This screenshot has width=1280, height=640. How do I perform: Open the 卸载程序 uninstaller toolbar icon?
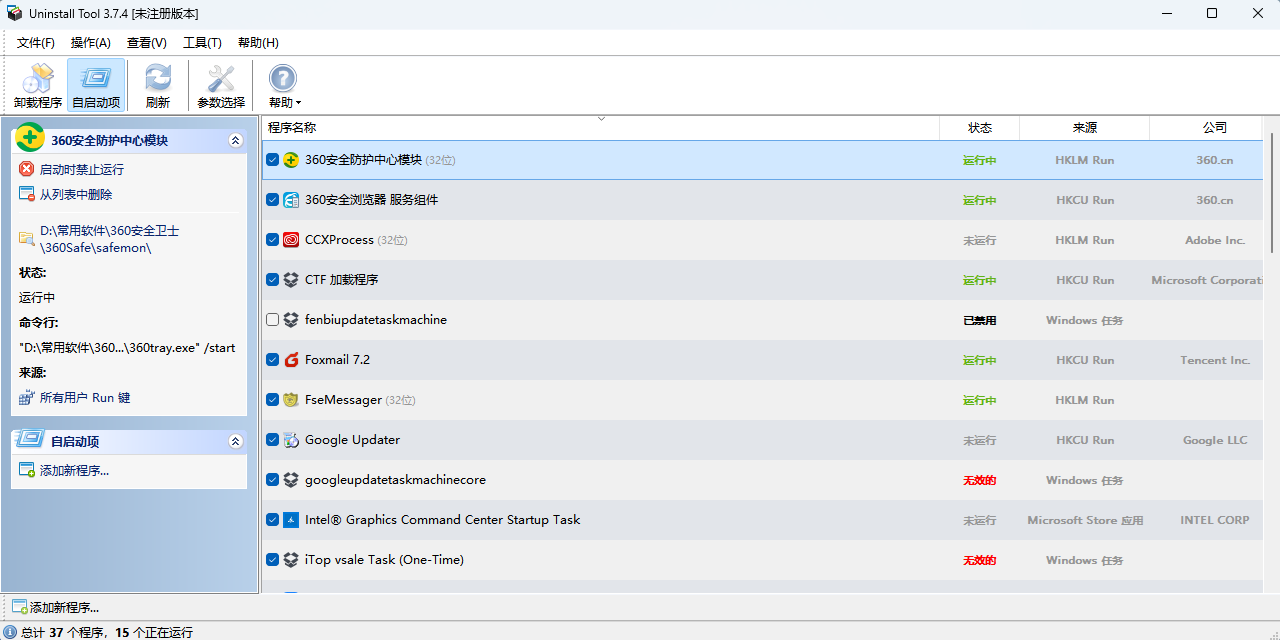coord(37,80)
